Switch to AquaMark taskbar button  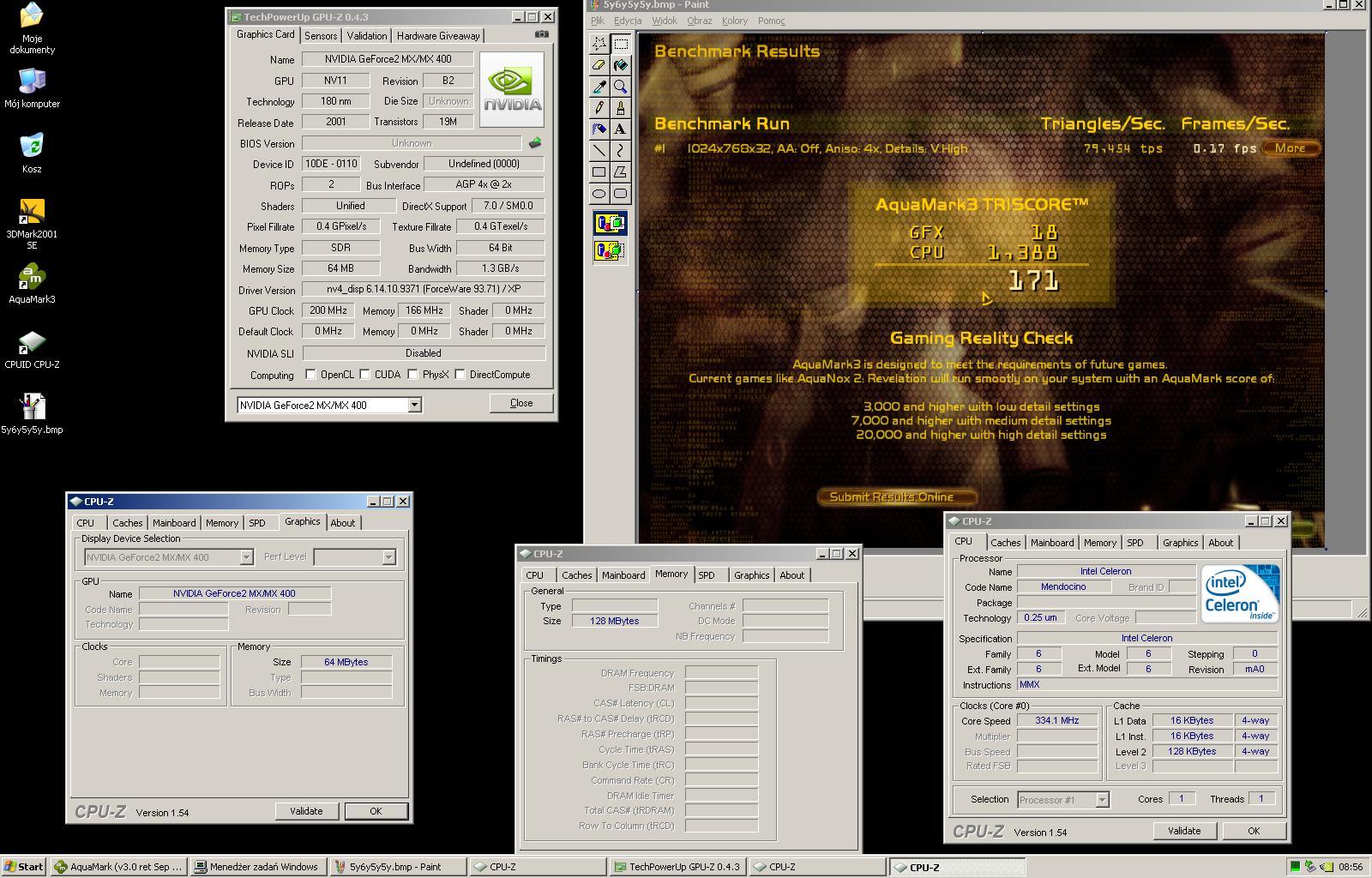(118, 867)
